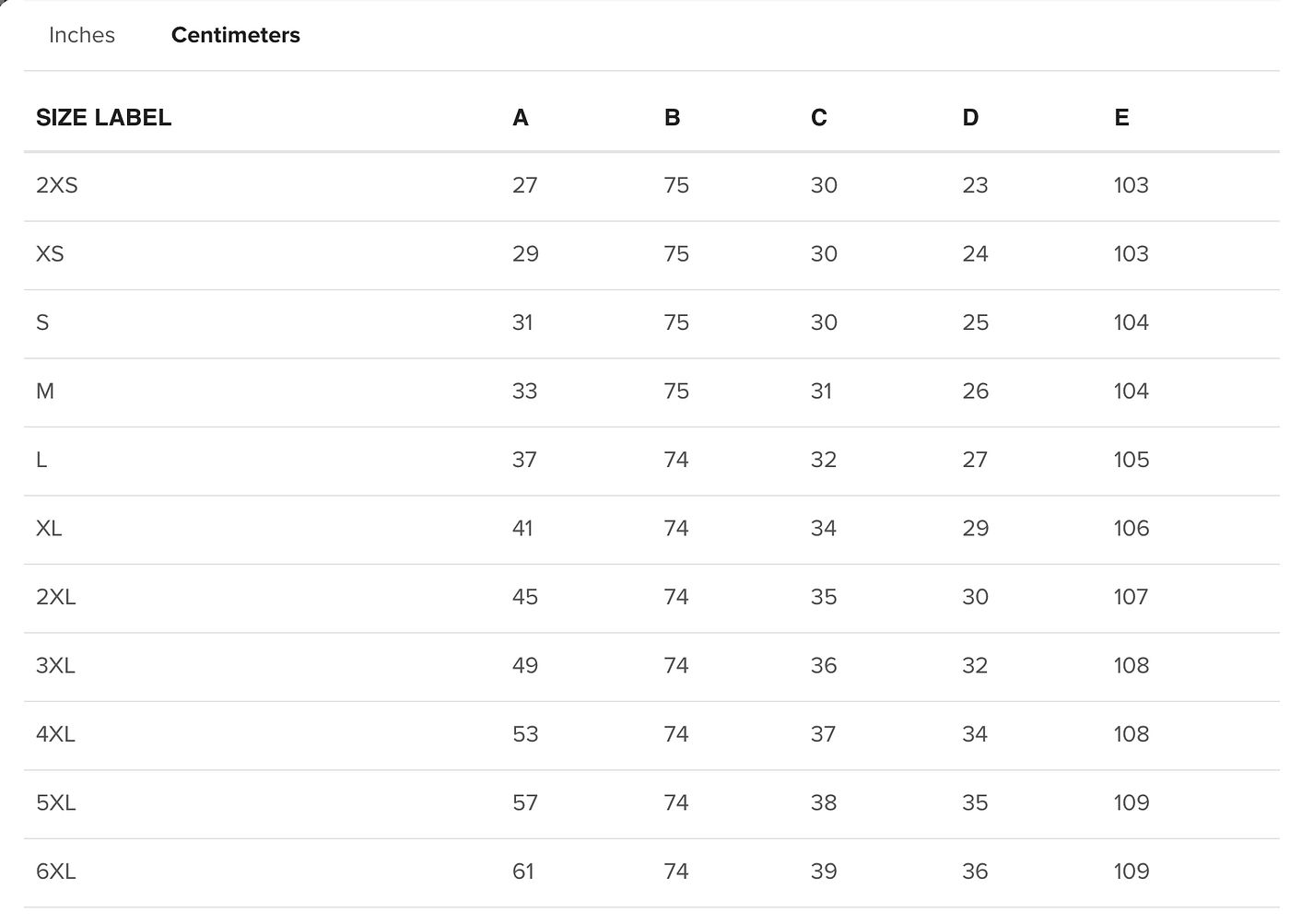Select the XL size row label
1290x924 pixels.
pyautogui.click(x=49, y=529)
